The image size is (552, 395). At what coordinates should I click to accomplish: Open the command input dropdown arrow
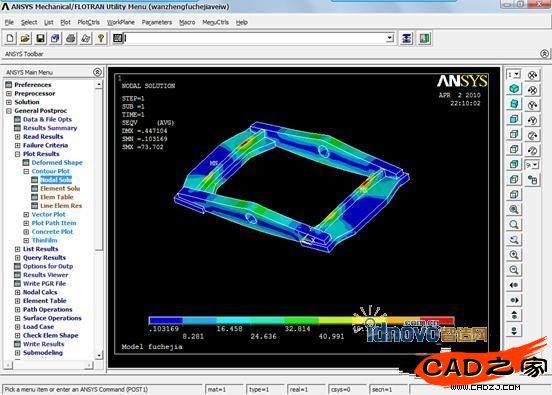coord(389,38)
